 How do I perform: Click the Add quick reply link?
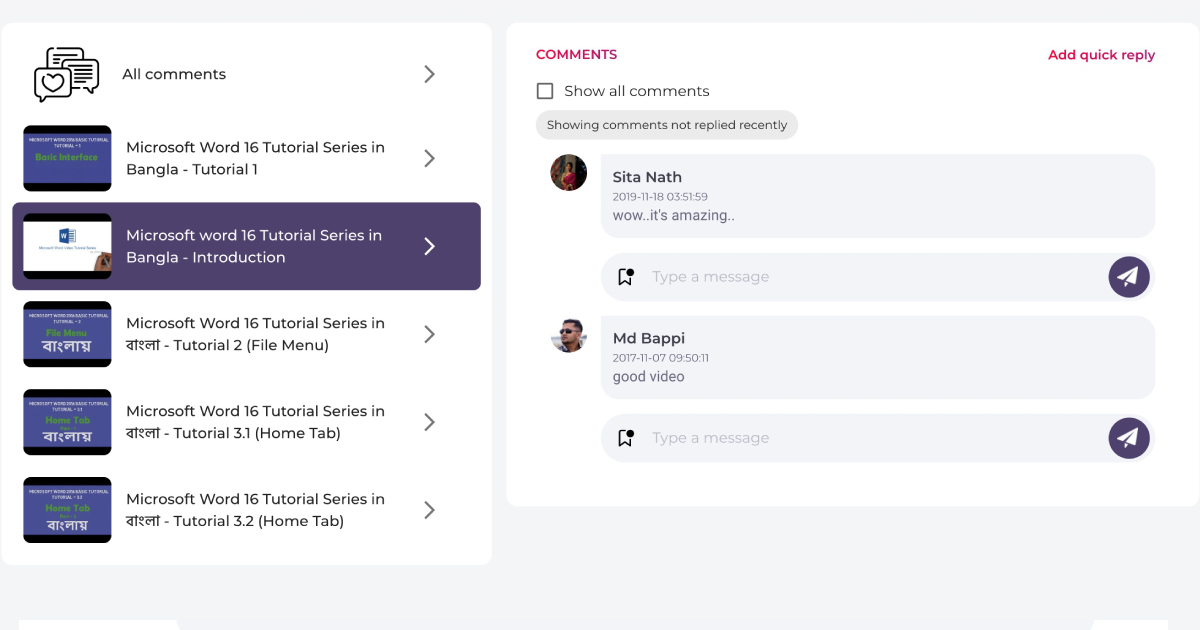click(1101, 55)
